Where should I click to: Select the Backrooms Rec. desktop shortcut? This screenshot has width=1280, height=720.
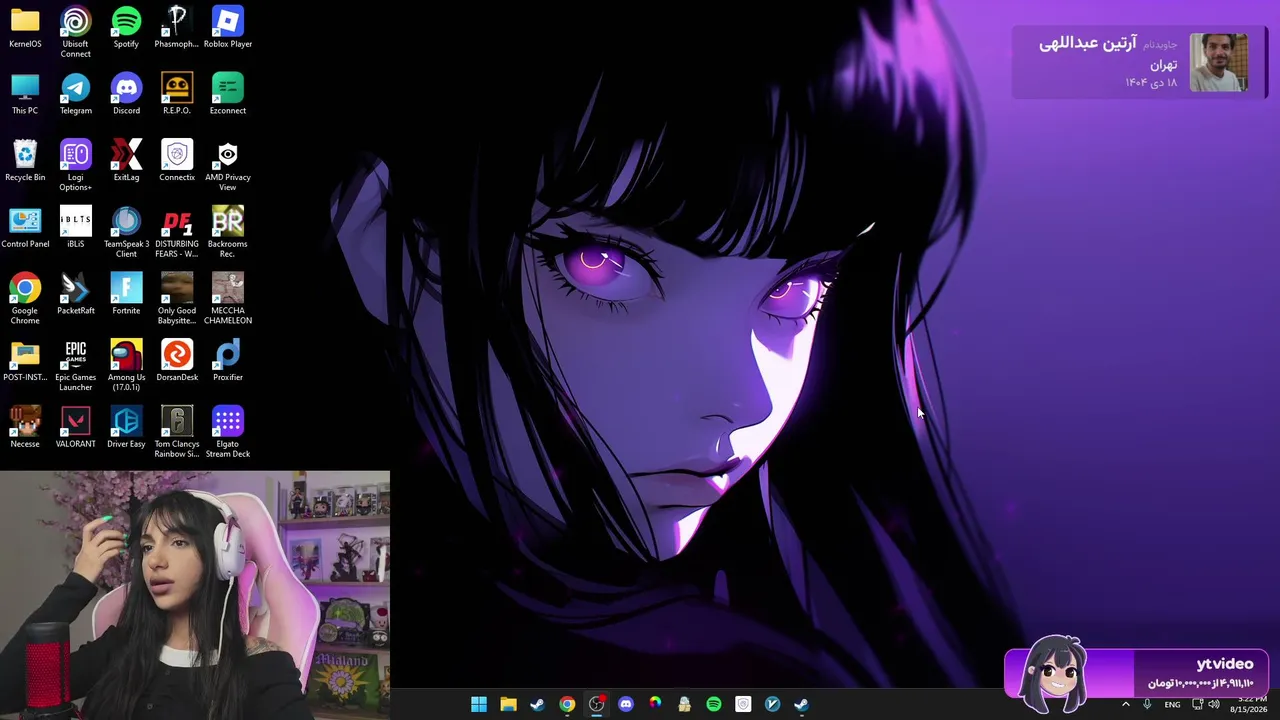pos(228,233)
